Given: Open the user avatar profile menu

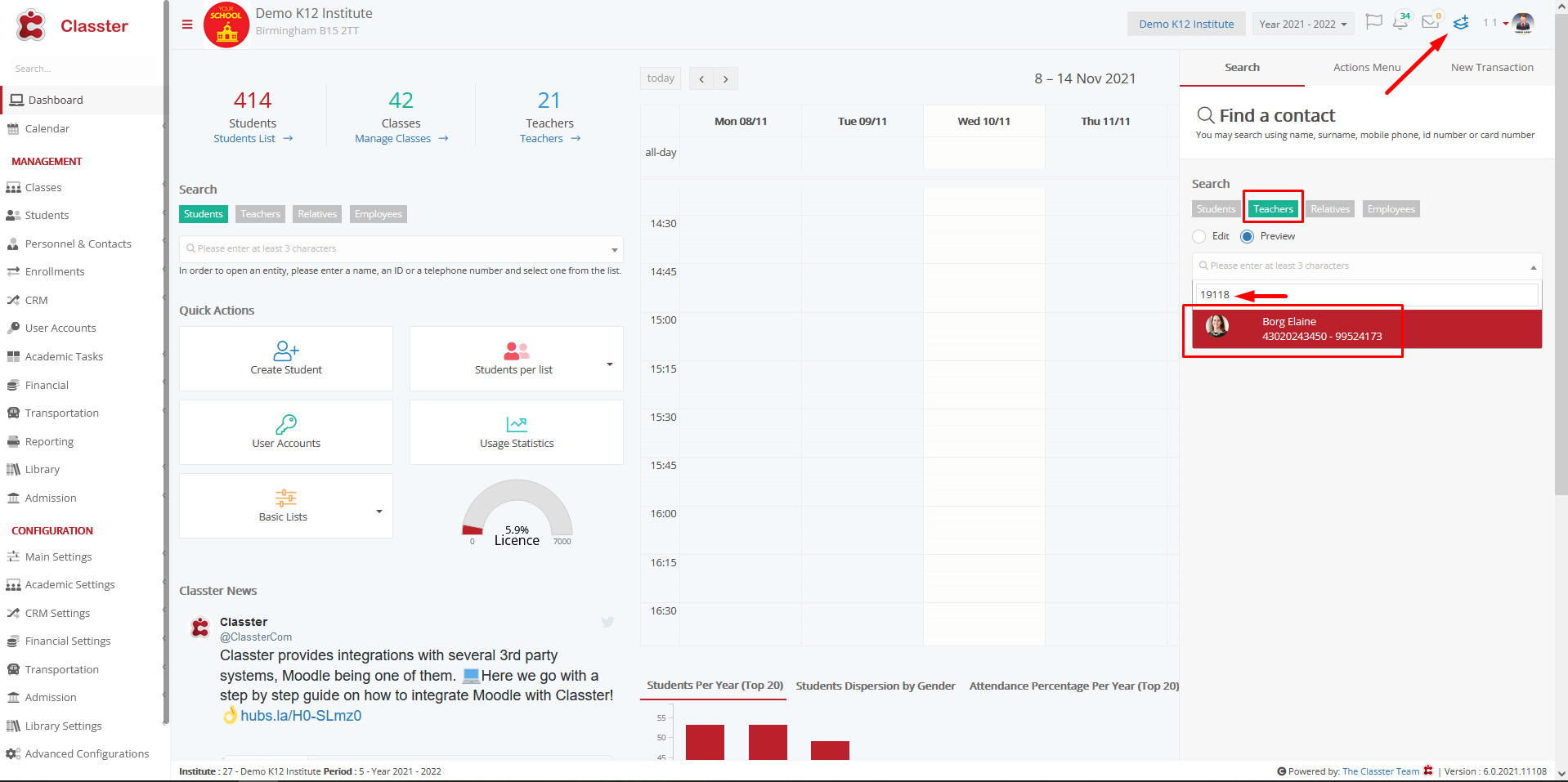Looking at the screenshot, I should (1523, 24).
